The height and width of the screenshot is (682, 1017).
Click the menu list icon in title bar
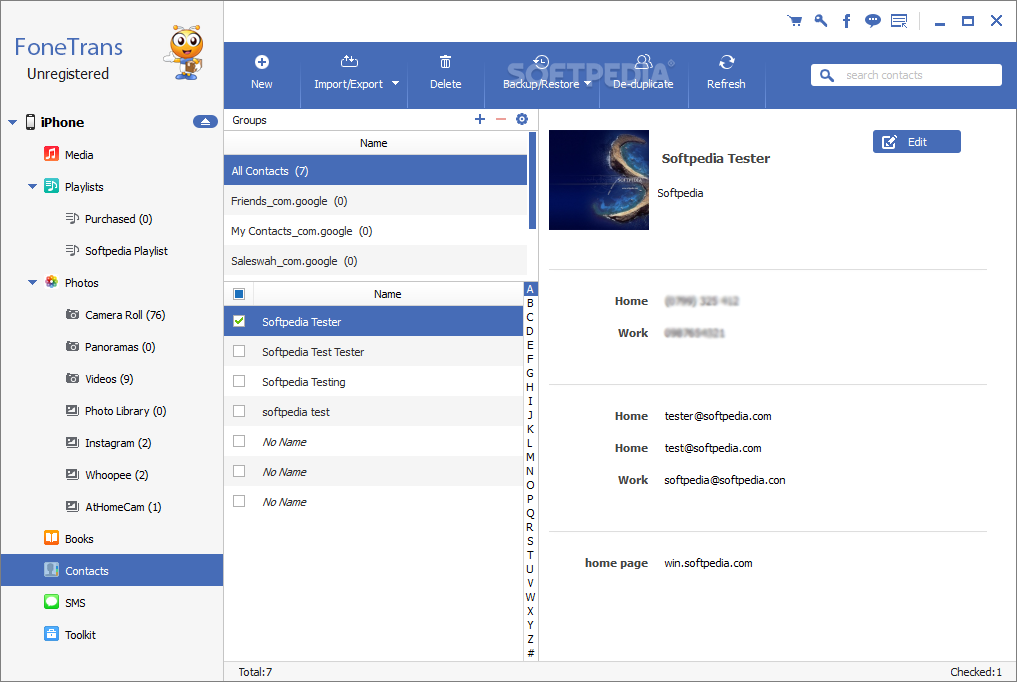pos(900,21)
